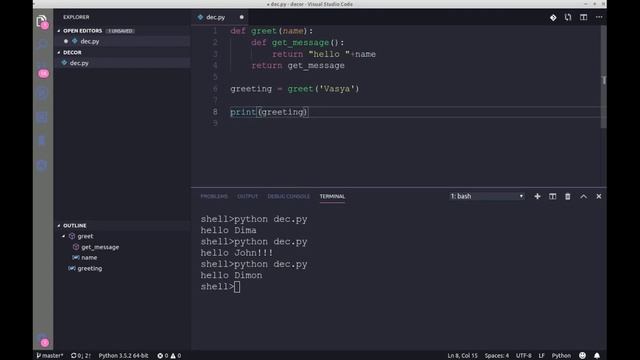This screenshot has width=640, height=360.
Task: Switch to the Debug Console tab
Action: [x=289, y=196]
